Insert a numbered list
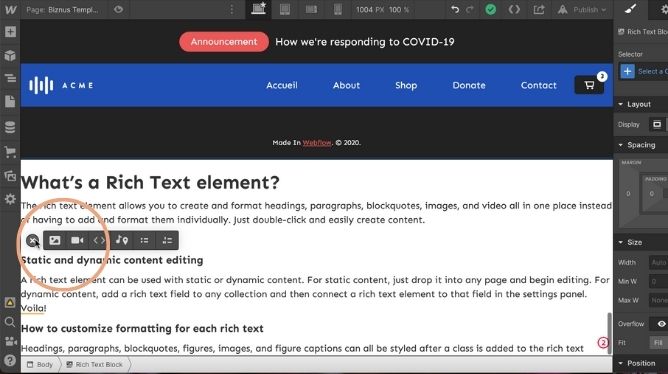This screenshot has width=668, height=374. pyautogui.click(x=167, y=241)
